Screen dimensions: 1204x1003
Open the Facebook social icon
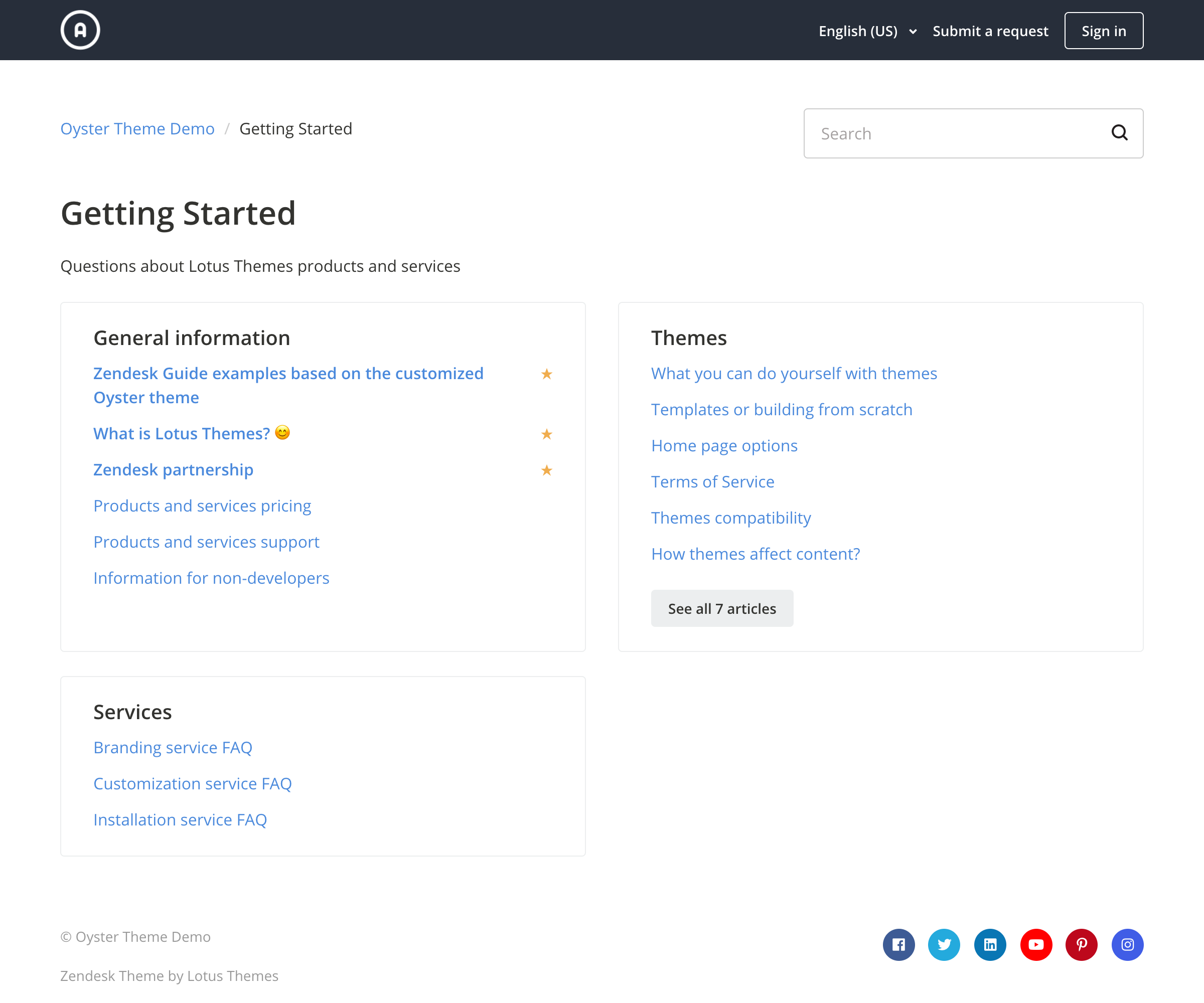pyautogui.click(x=898, y=944)
